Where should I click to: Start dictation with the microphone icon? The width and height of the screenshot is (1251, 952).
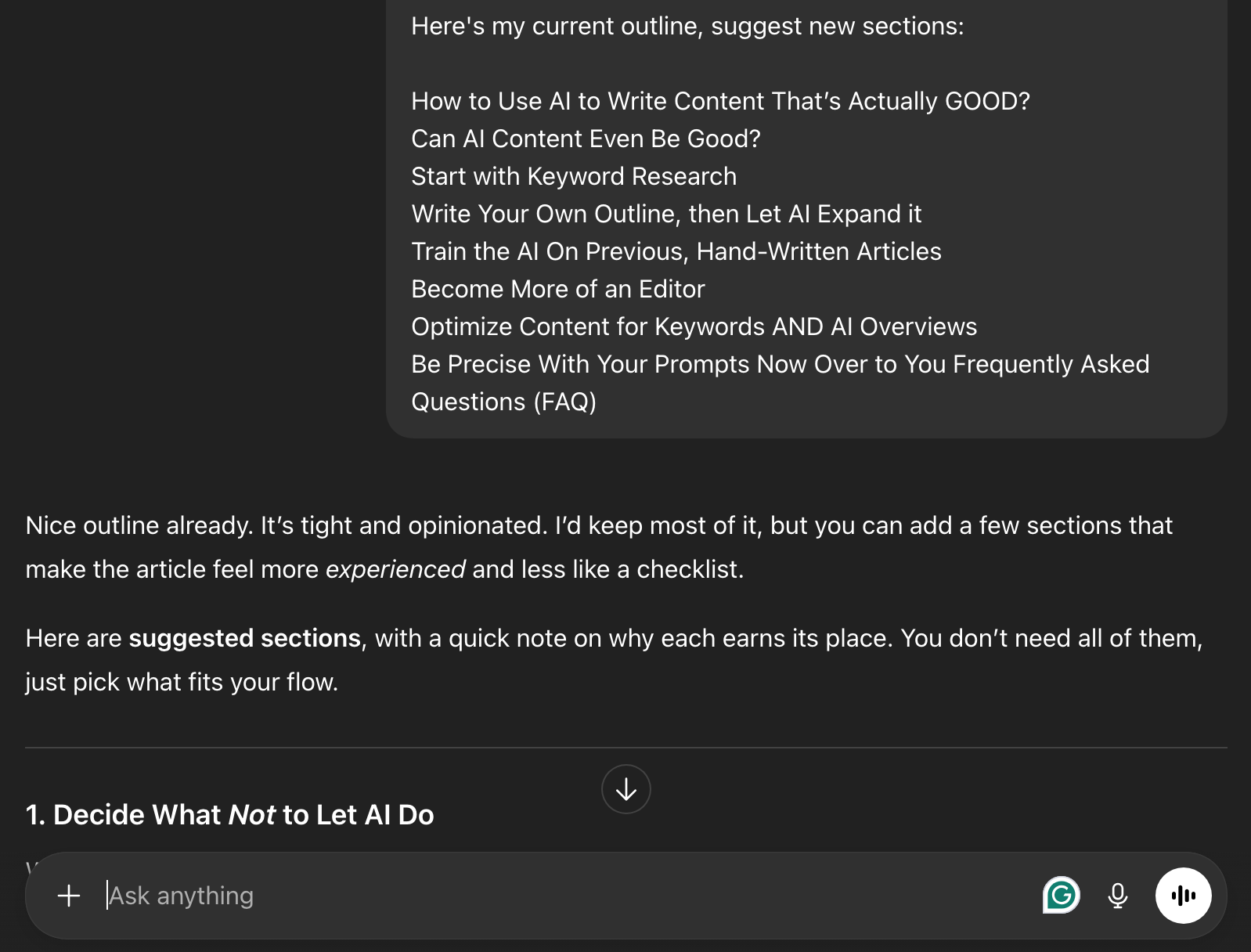point(1118,896)
